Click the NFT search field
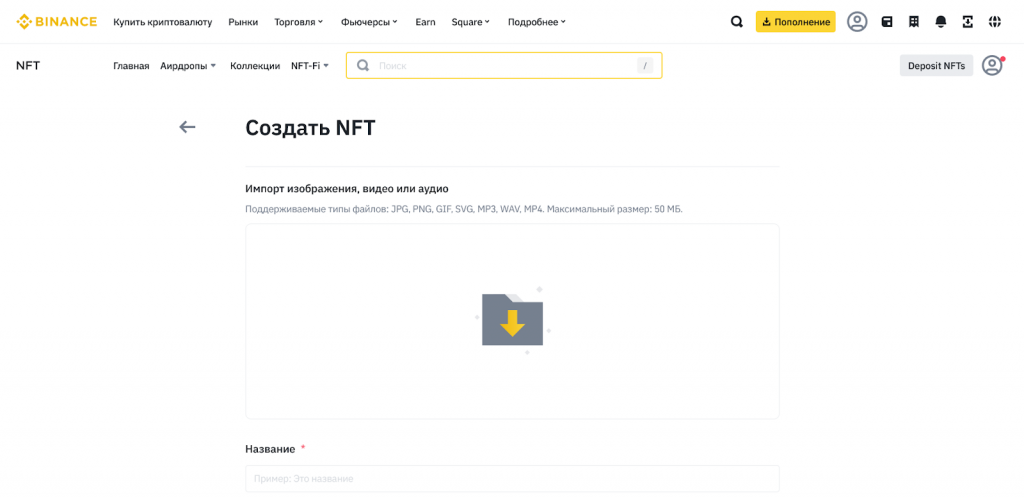 504,66
